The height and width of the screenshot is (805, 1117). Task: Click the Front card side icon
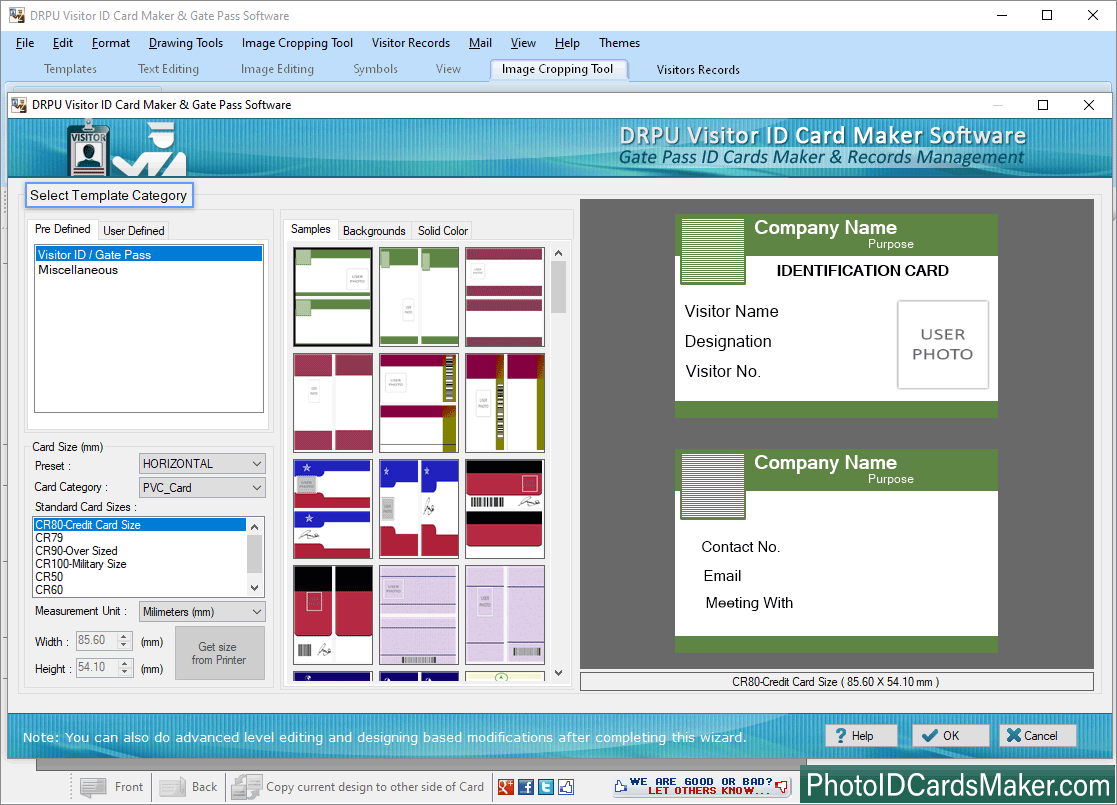point(94,787)
